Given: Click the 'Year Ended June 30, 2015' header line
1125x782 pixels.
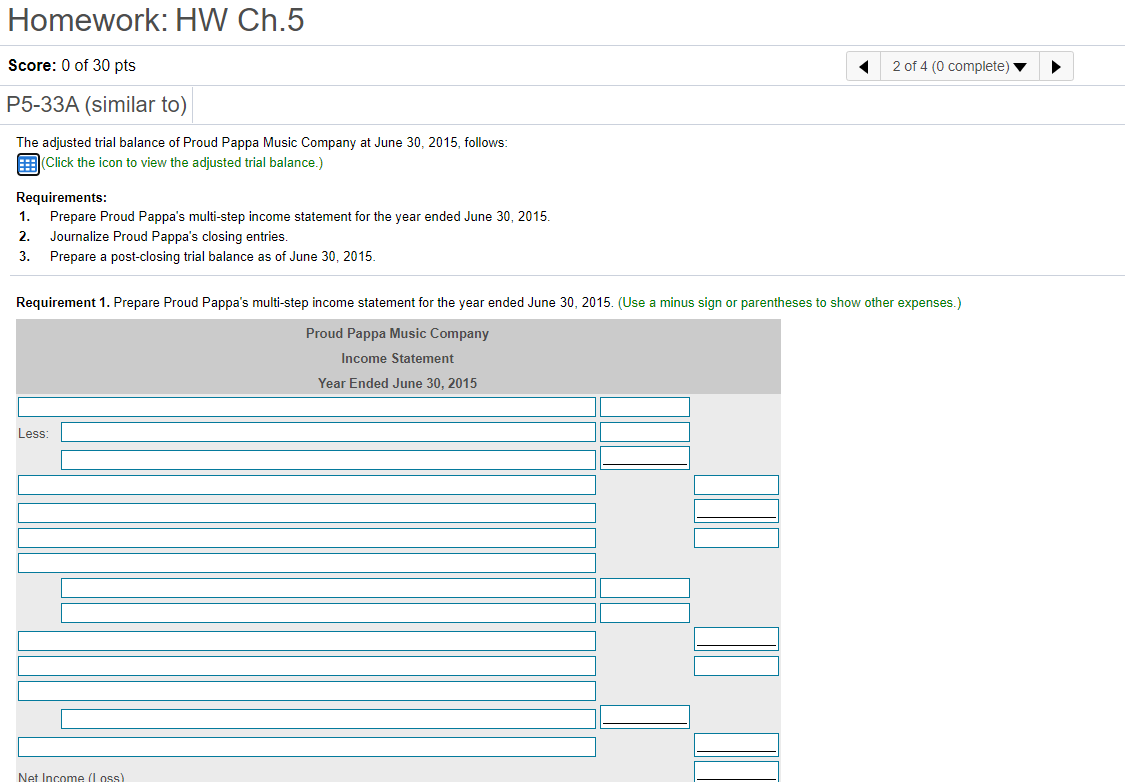Looking at the screenshot, I should click(x=397, y=383).
